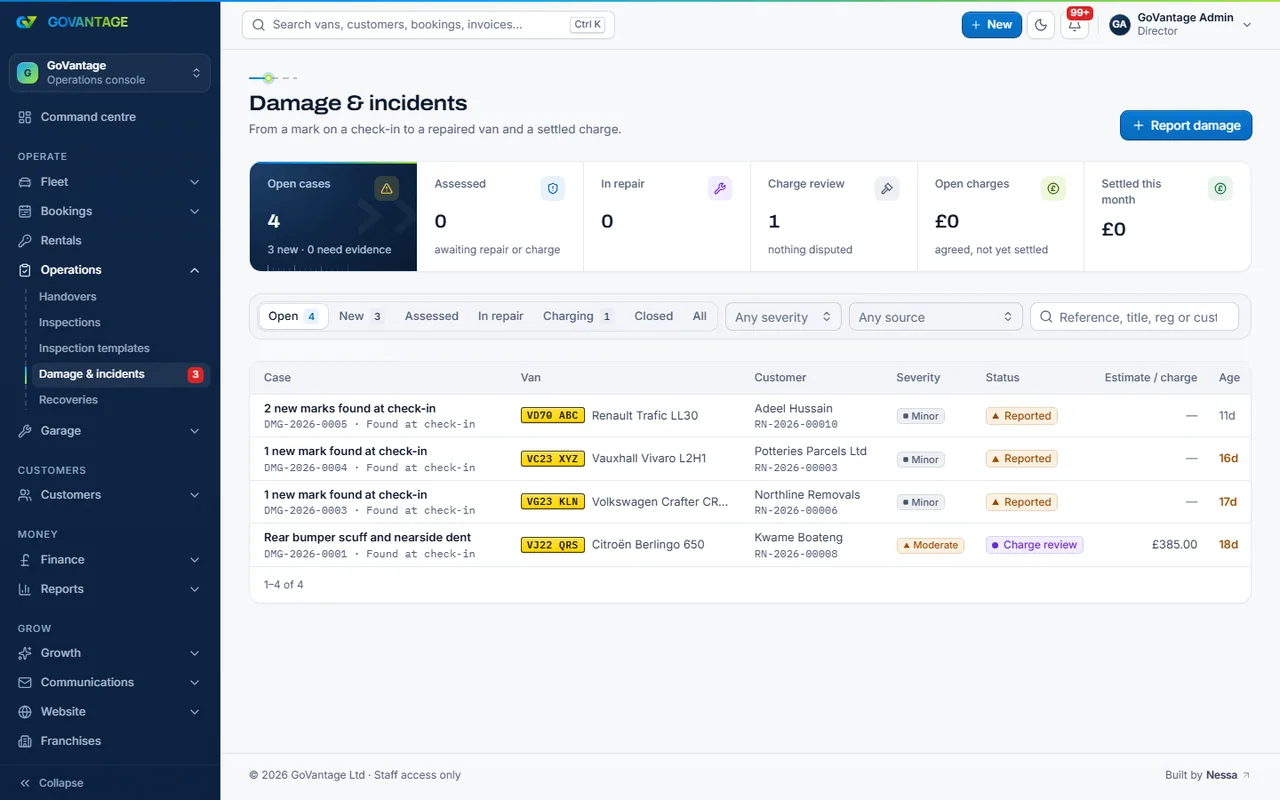Click the Open cases warning icon

[386, 188]
